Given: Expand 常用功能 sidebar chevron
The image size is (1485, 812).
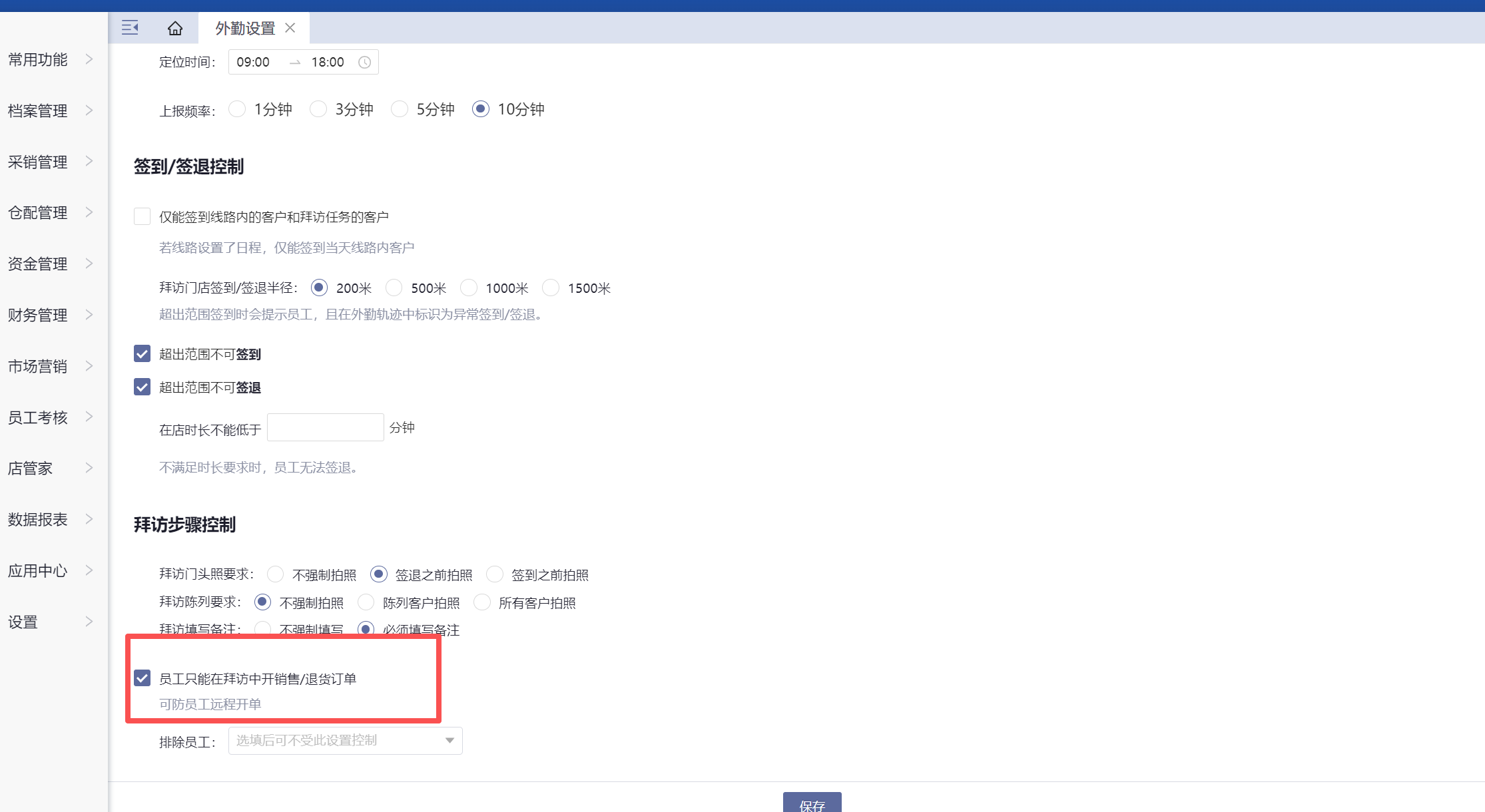Looking at the screenshot, I should (89, 59).
